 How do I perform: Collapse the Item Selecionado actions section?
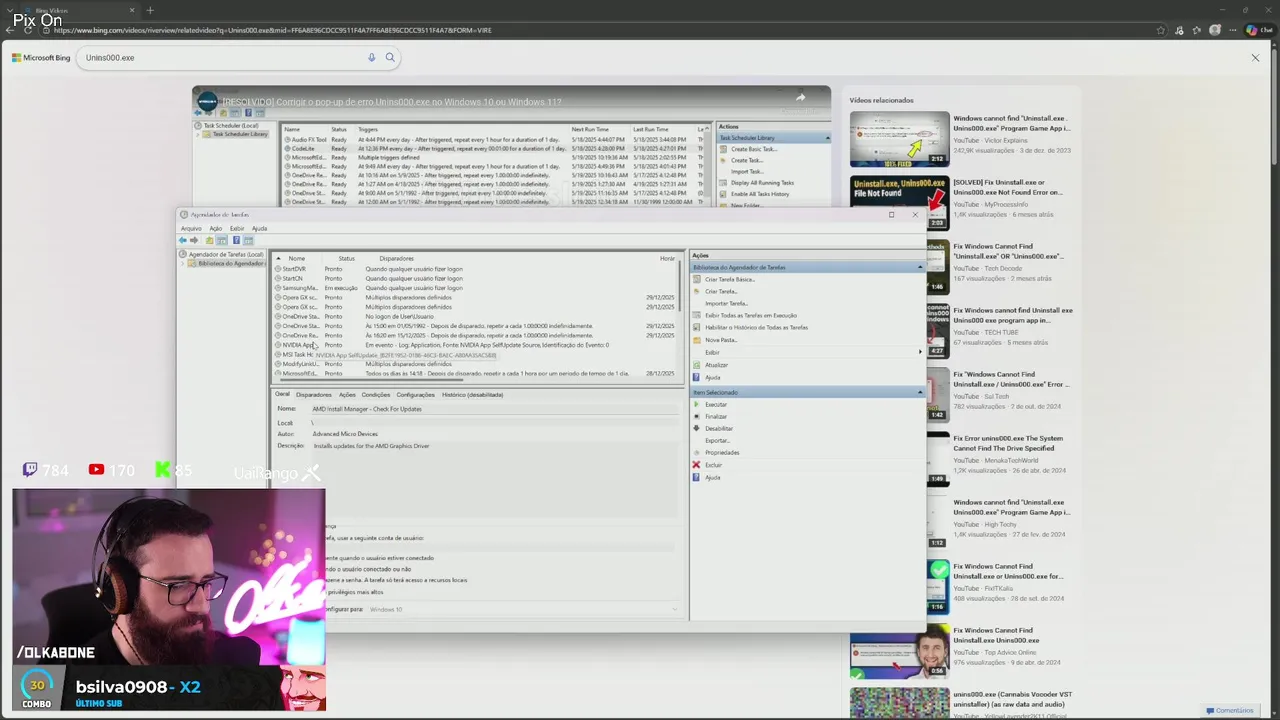coord(920,392)
